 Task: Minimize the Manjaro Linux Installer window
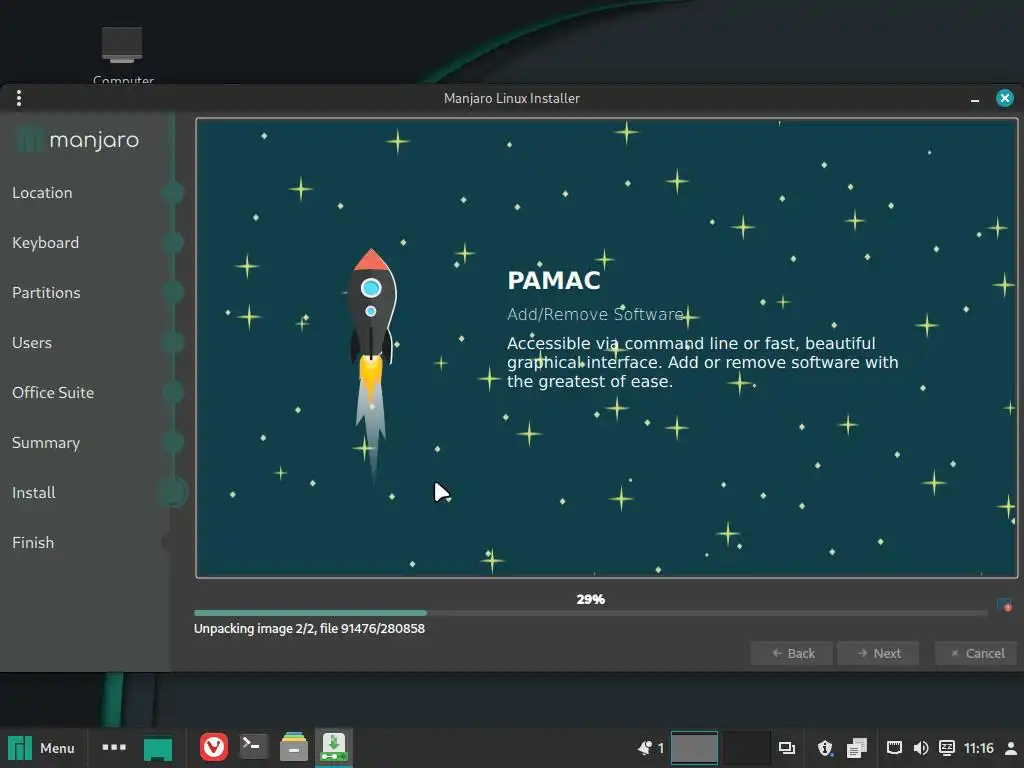[974, 99]
